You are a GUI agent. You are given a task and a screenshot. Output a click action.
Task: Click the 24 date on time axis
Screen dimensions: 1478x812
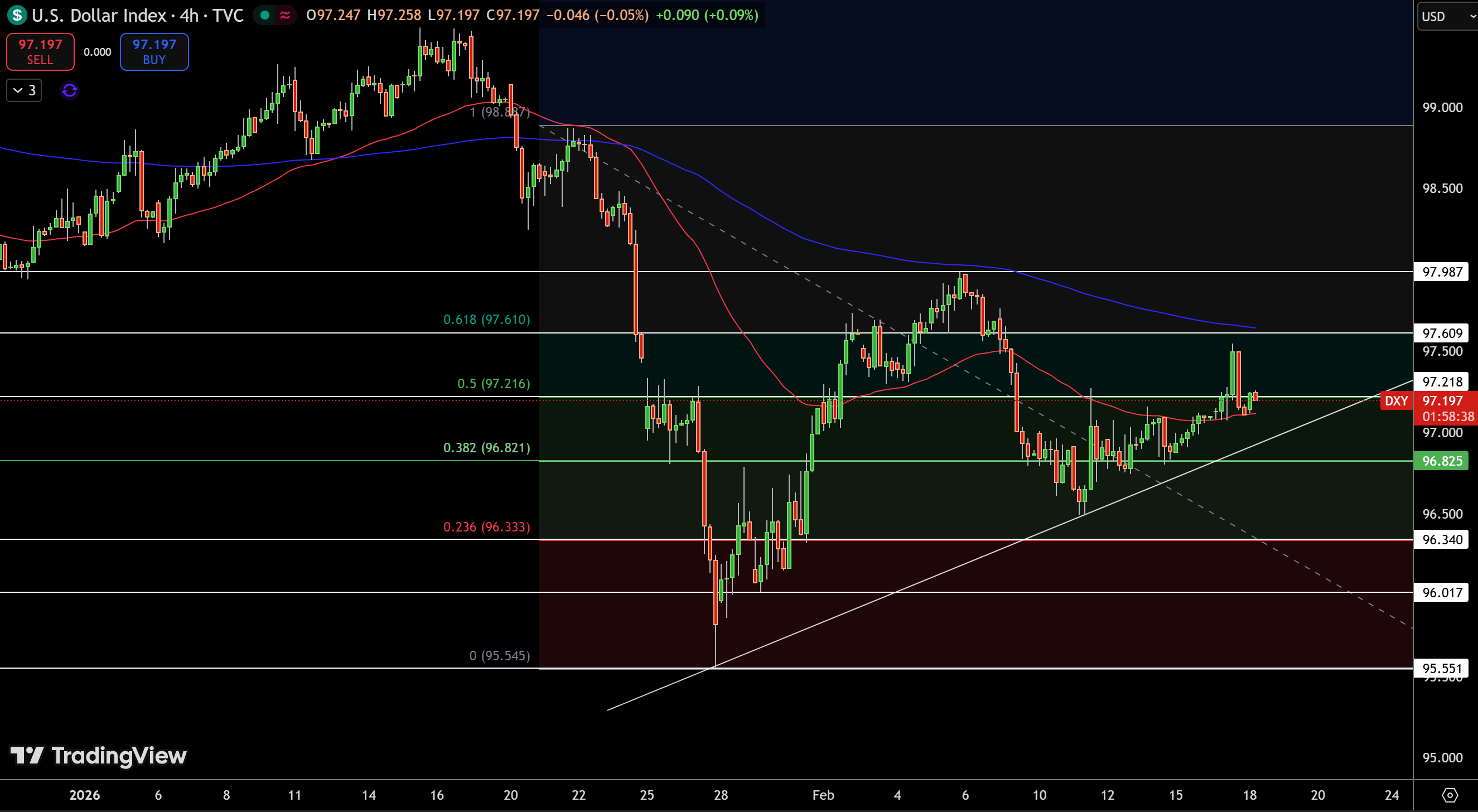(1392, 795)
